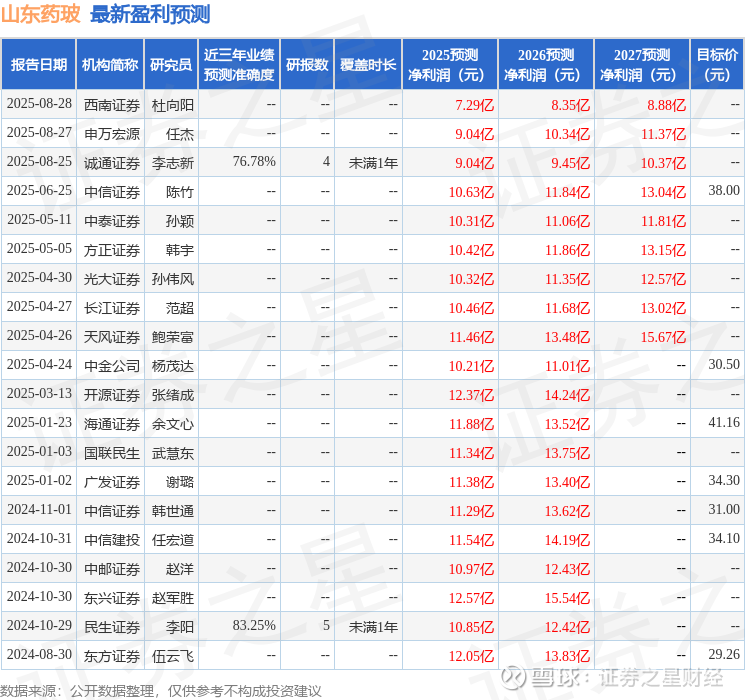Viewport: 745px width, 700px height.
Task: Click the 2027预测净利润 column header
Action: pos(642,65)
